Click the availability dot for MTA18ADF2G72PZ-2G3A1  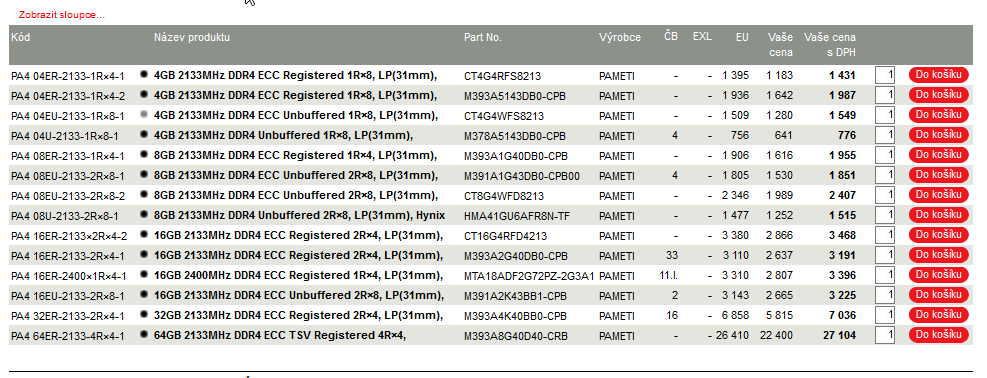[144, 275]
